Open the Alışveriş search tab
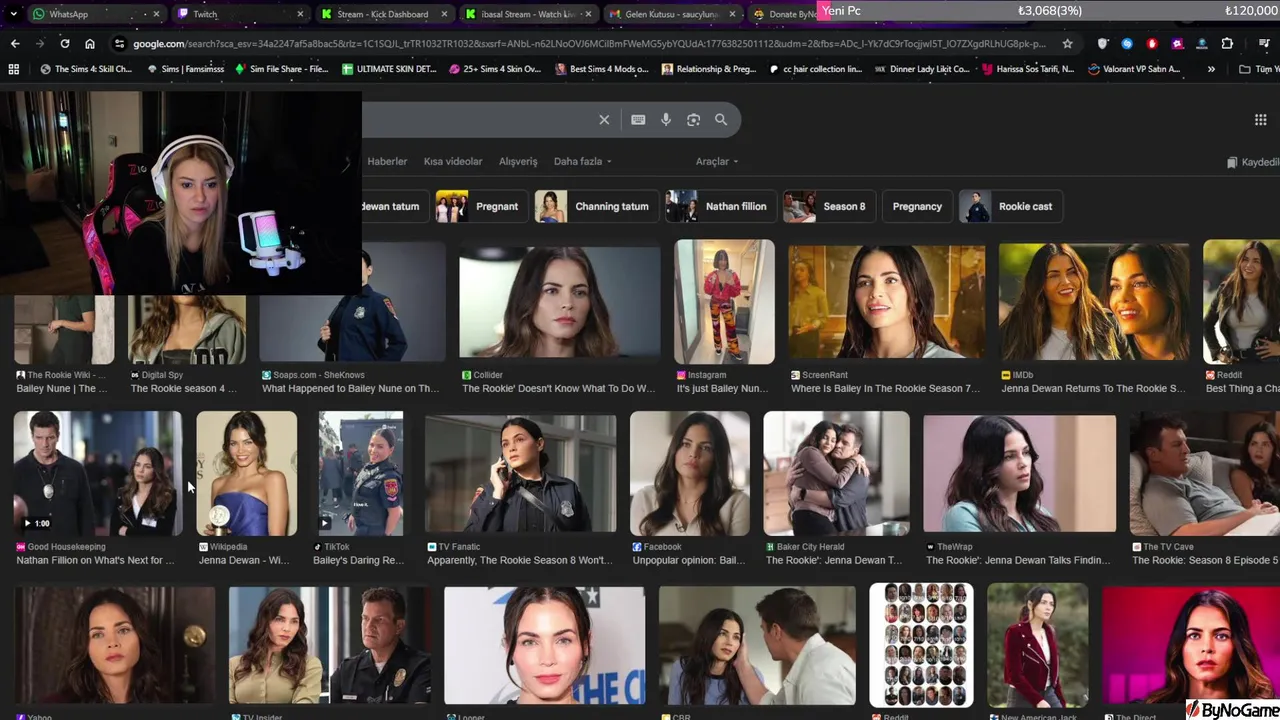The width and height of the screenshot is (1280, 720). pos(518,161)
